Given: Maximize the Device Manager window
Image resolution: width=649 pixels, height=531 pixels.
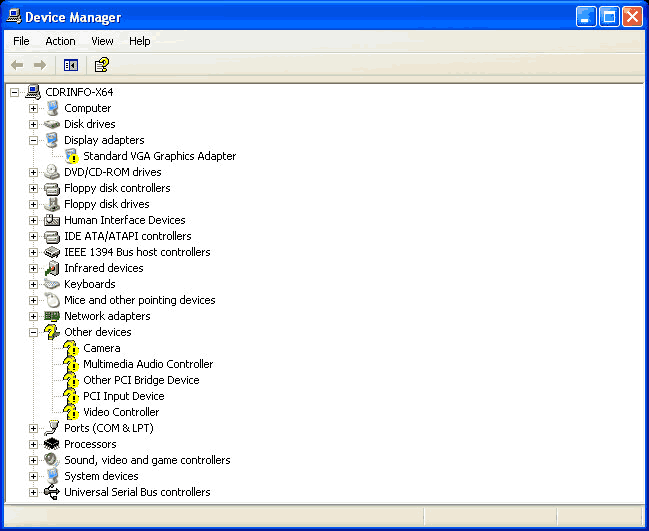Looking at the screenshot, I should point(609,17).
